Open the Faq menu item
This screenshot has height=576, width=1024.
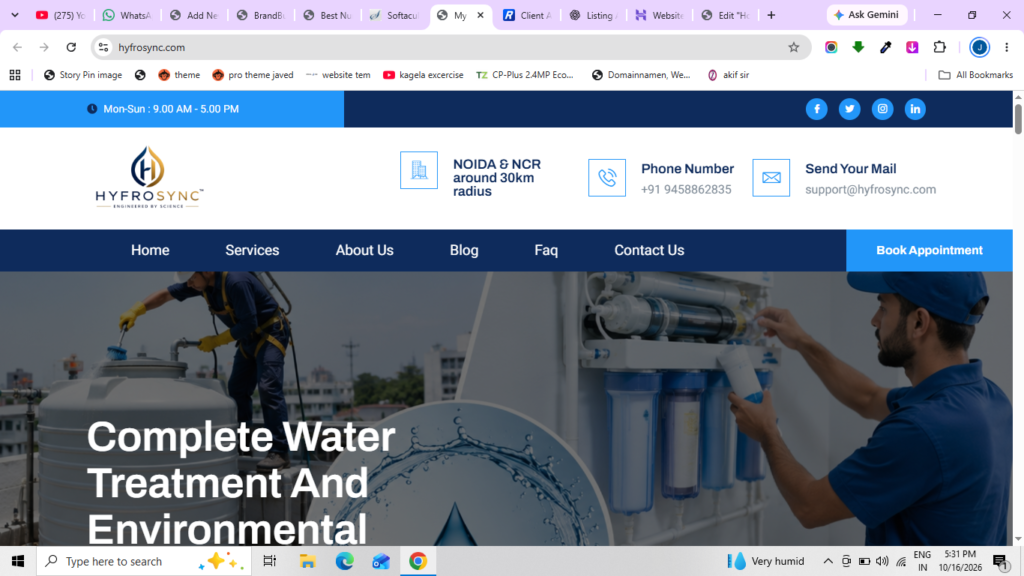(546, 250)
